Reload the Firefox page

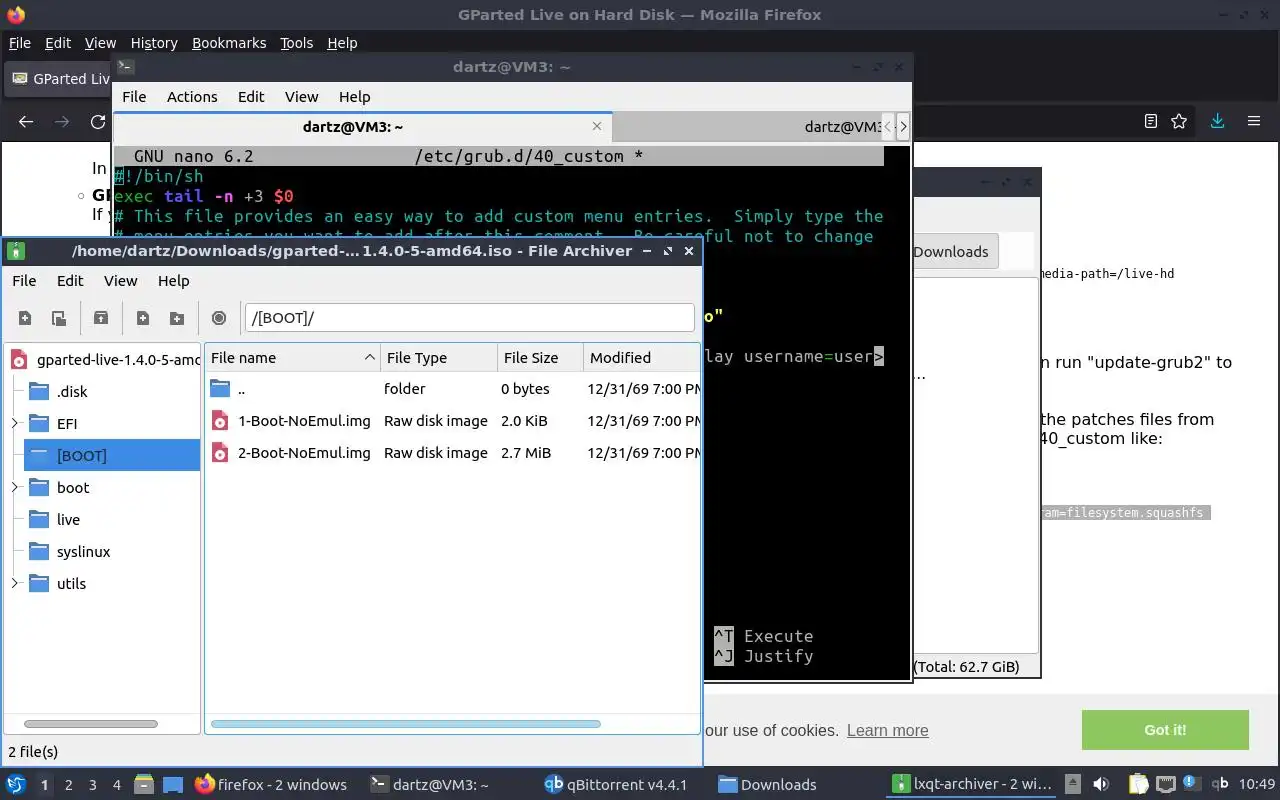(97, 121)
